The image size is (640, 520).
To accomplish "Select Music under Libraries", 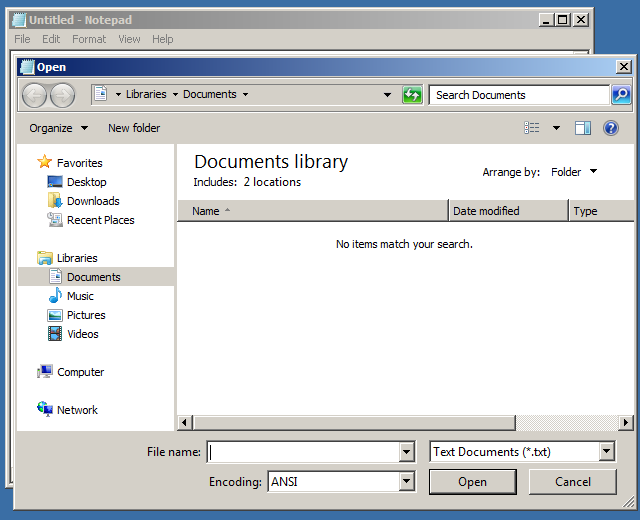I will pyautogui.click(x=80, y=296).
